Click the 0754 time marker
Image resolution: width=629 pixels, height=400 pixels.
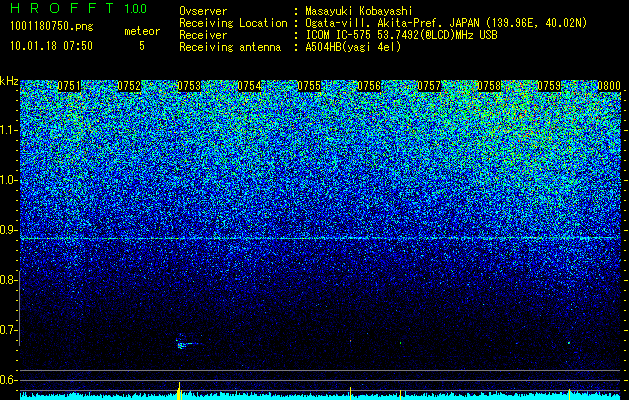pyautogui.click(x=249, y=86)
